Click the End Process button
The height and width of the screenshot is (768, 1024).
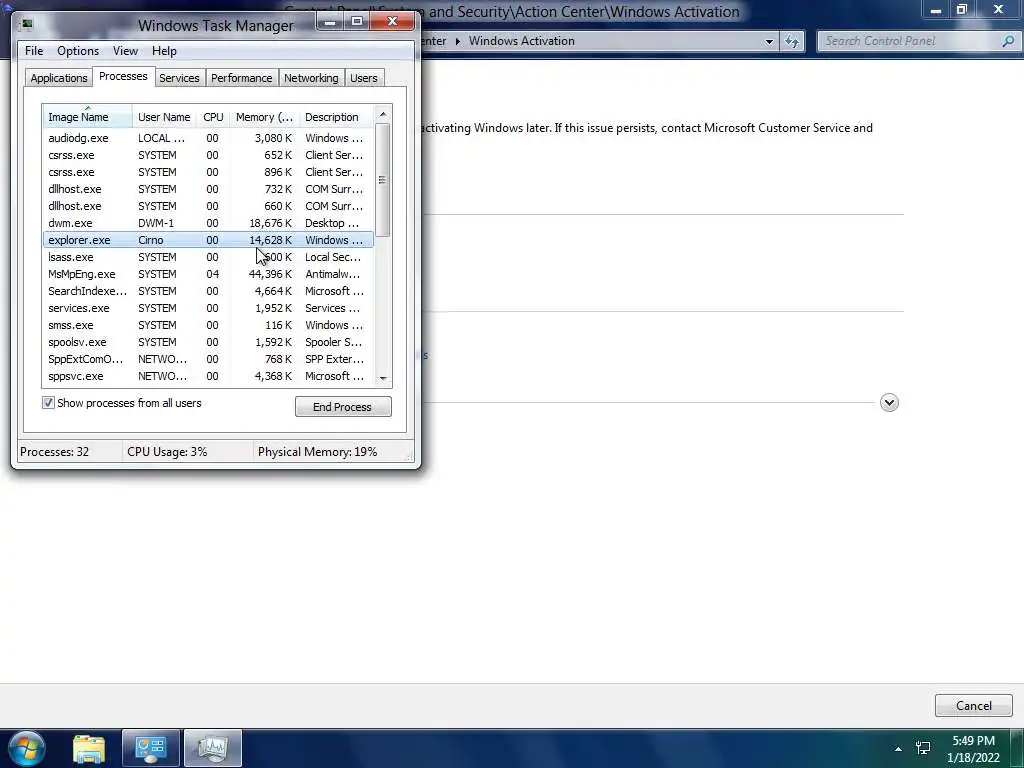(343, 407)
